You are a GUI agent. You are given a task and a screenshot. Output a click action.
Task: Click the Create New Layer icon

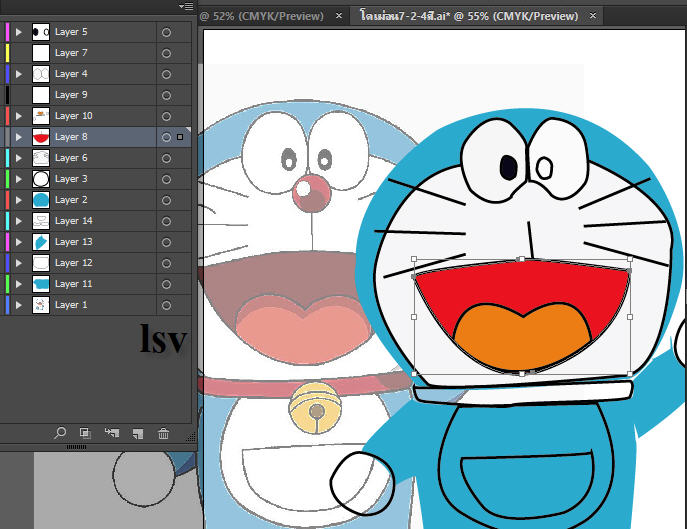click(137, 433)
